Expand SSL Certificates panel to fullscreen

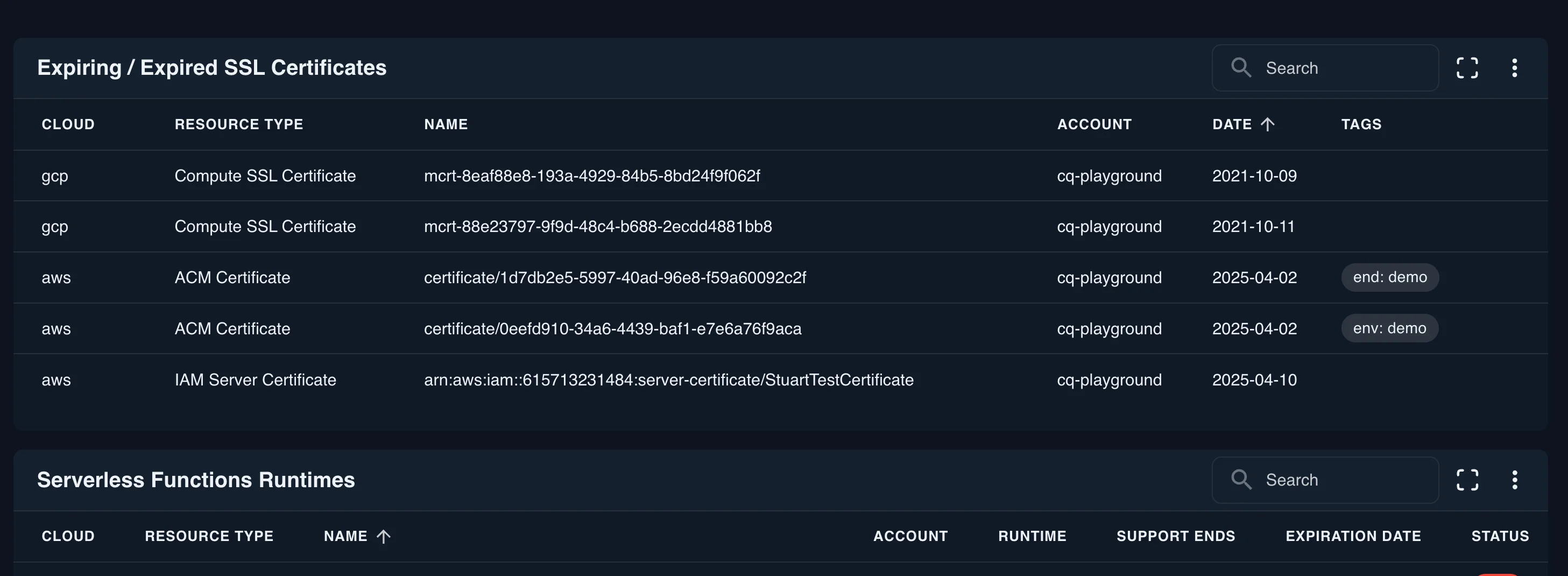(x=1467, y=68)
